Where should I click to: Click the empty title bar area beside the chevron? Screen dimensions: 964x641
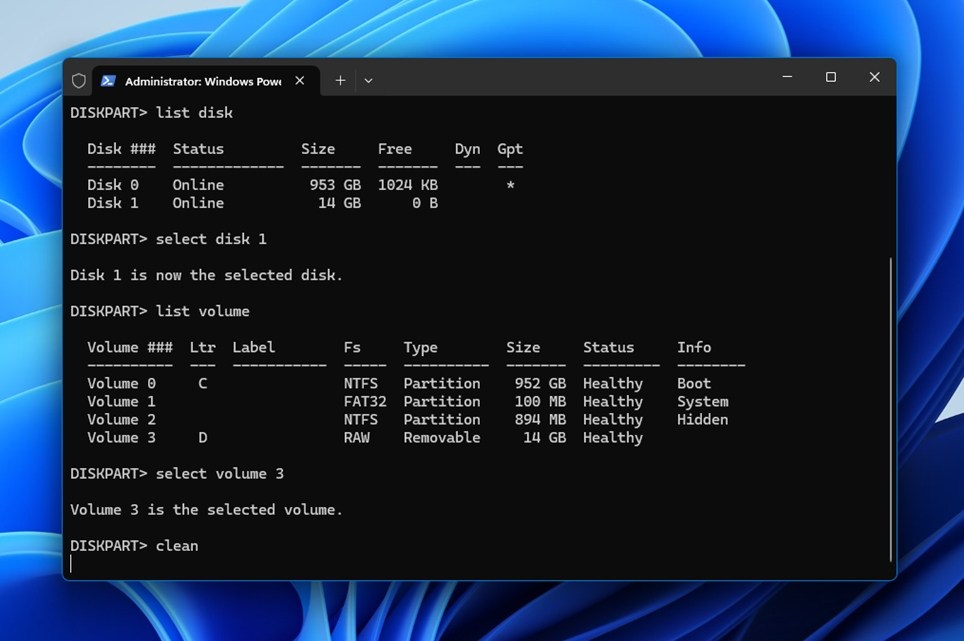click(572, 80)
